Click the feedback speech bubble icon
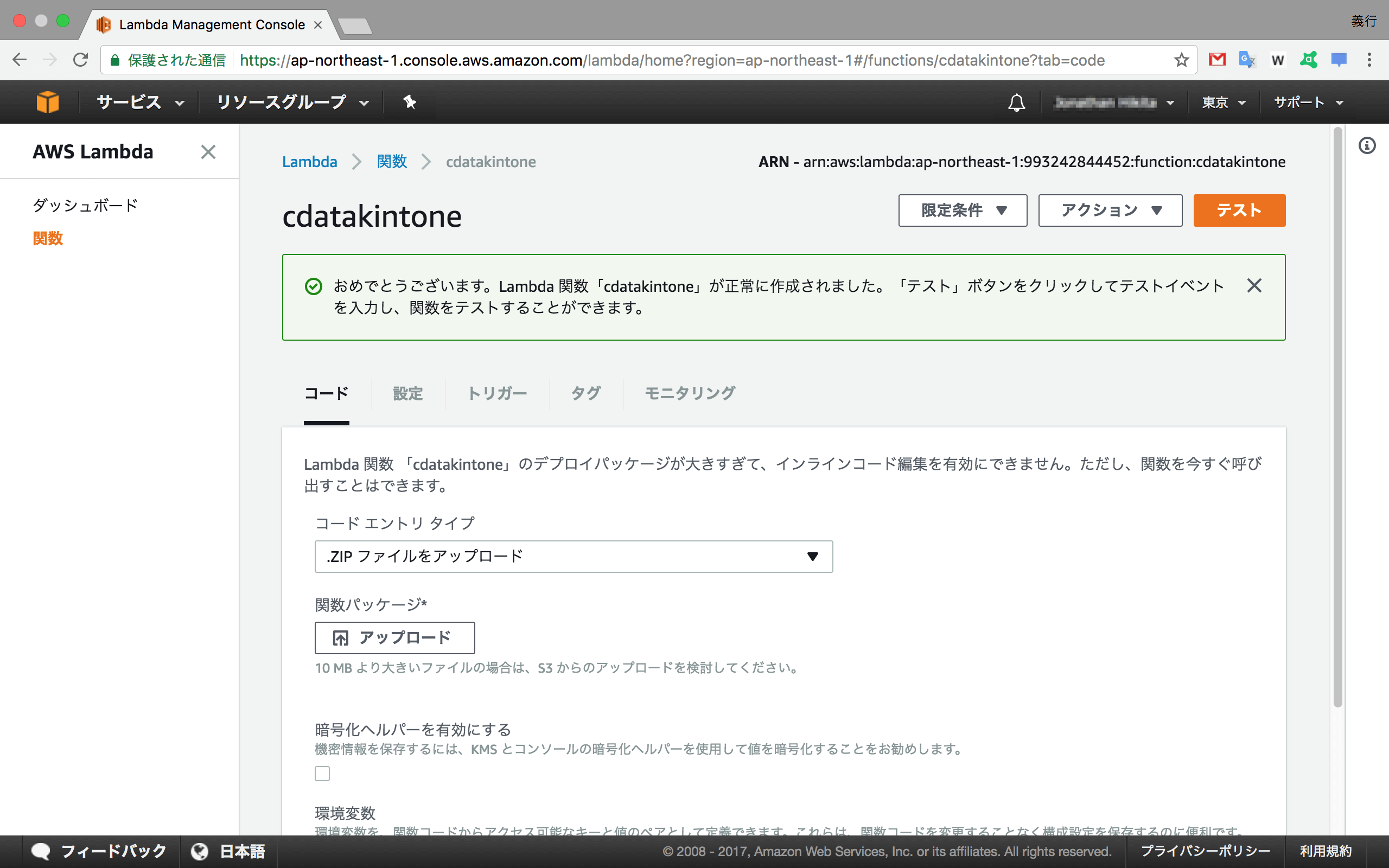The image size is (1389, 868). click(41, 851)
